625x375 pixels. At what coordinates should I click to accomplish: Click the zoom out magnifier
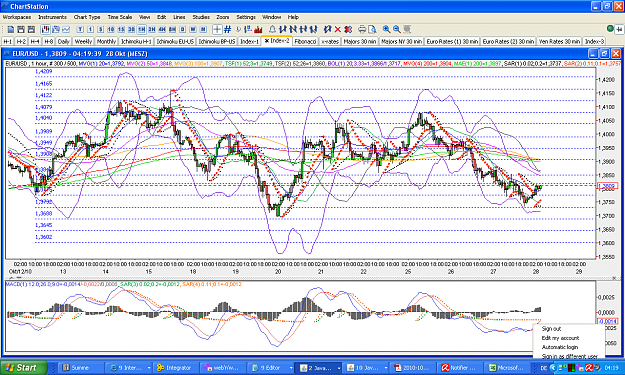click(x=397, y=29)
